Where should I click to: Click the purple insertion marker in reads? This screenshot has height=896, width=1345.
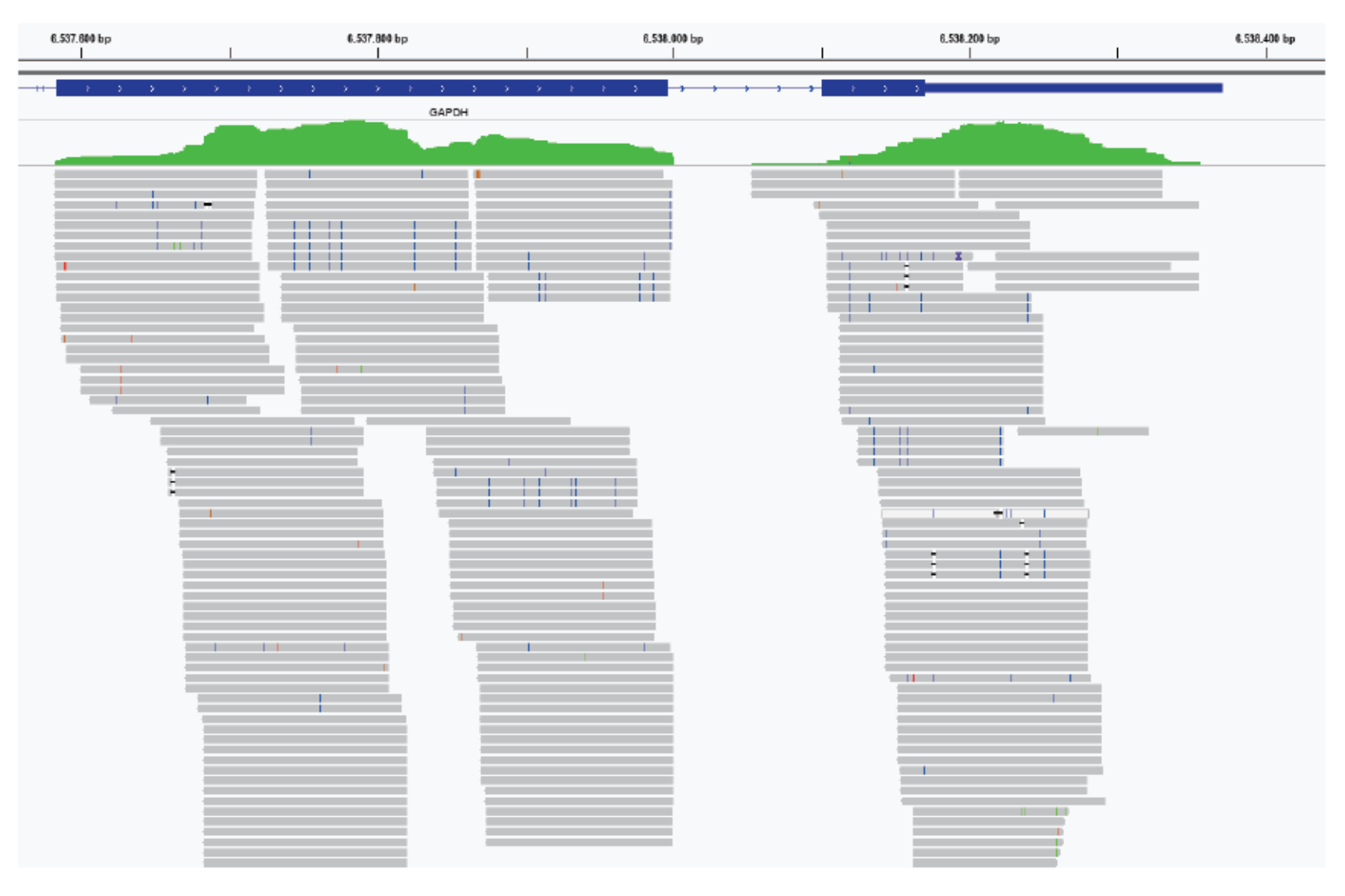(x=958, y=256)
